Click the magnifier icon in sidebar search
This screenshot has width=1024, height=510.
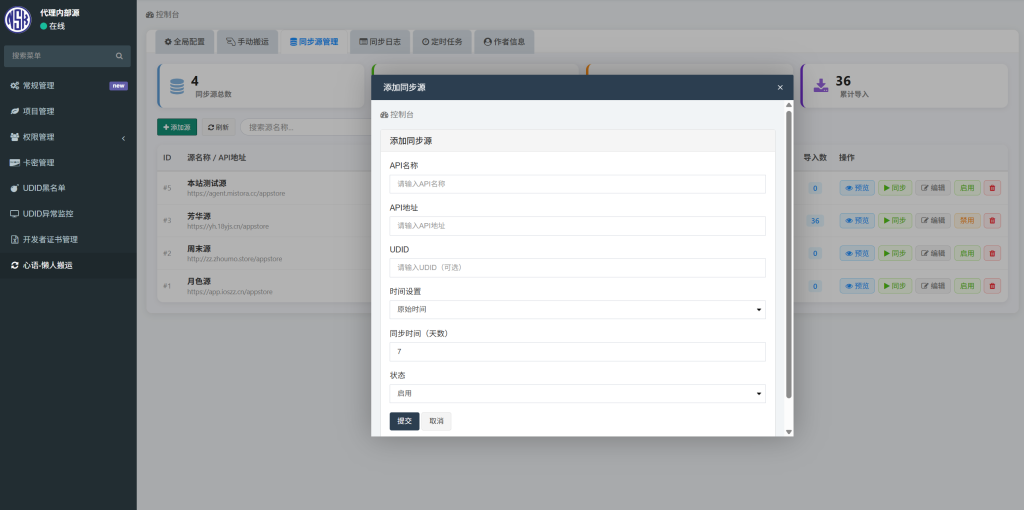[120, 56]
